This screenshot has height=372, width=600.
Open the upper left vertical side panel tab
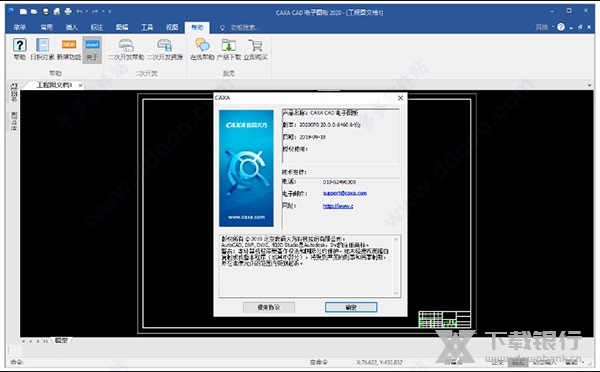click(x=14, y=92)
